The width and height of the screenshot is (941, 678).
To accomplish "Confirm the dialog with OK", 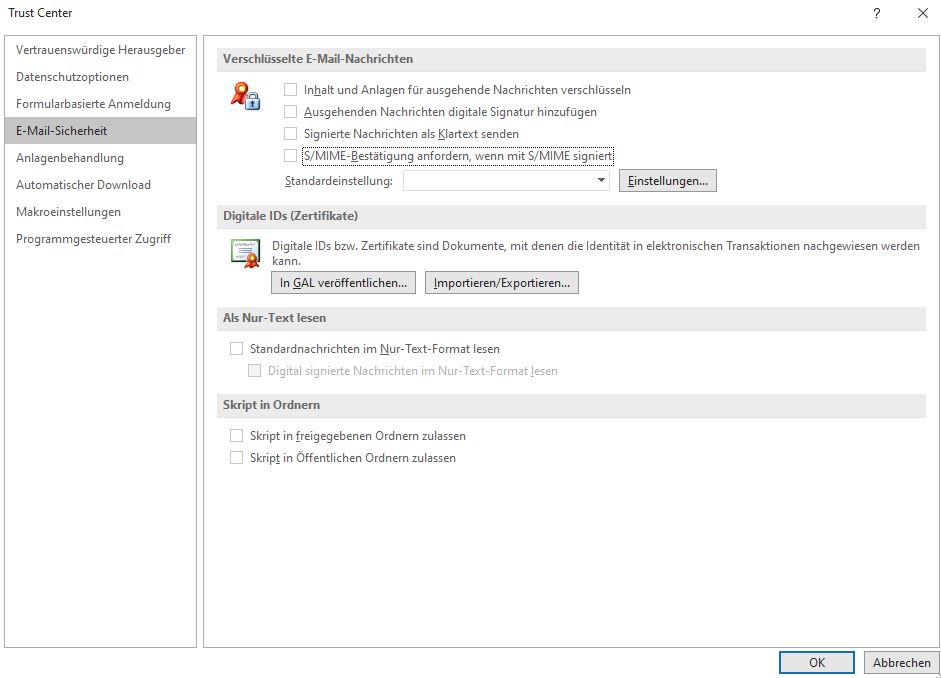I will pos(816,662).
